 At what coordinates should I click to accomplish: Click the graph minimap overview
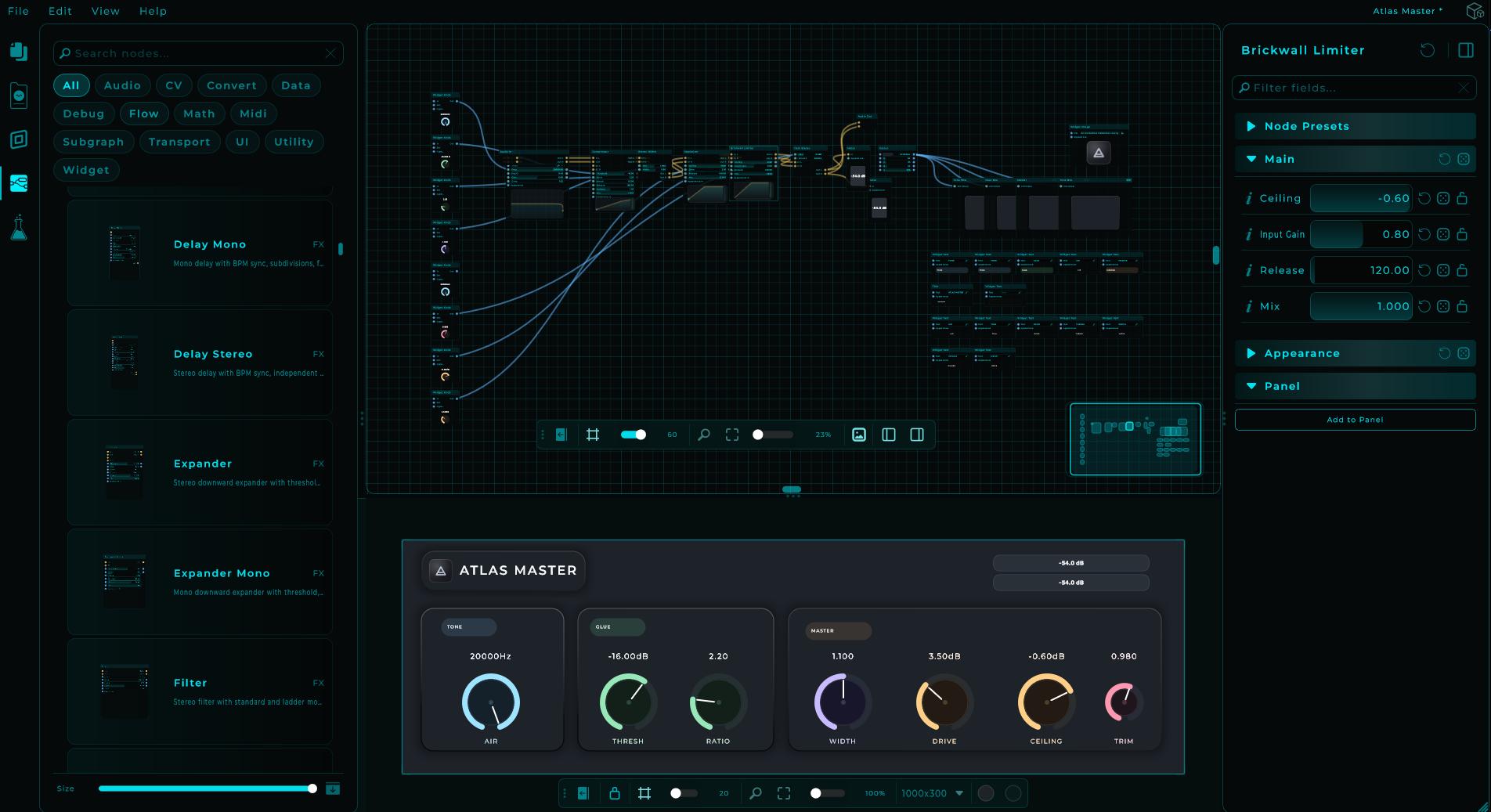coord(1135,439)
